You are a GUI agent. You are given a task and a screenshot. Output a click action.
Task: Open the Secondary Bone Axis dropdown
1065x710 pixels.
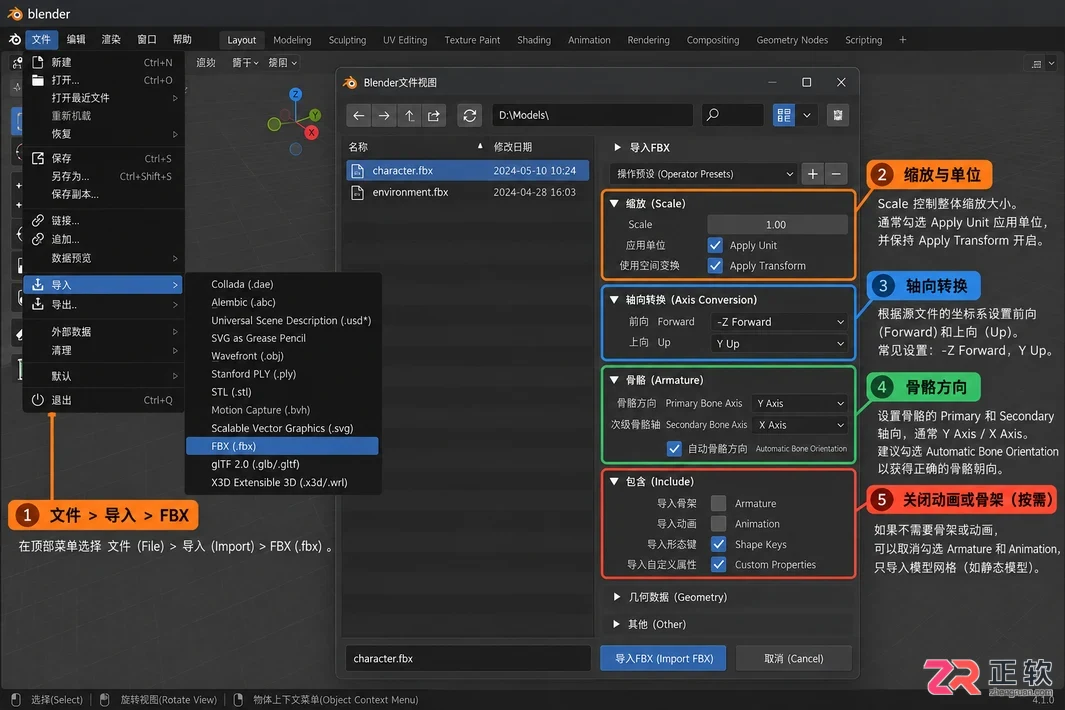pos(800,425)
